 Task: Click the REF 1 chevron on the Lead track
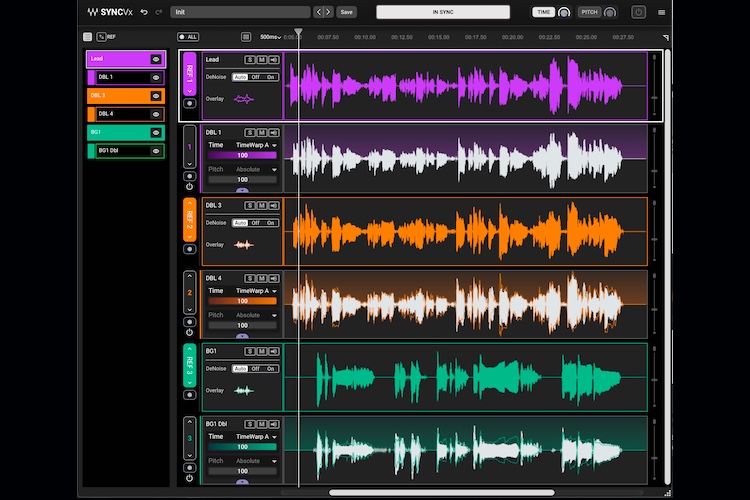pyautogui.click(x=190, y=91)
